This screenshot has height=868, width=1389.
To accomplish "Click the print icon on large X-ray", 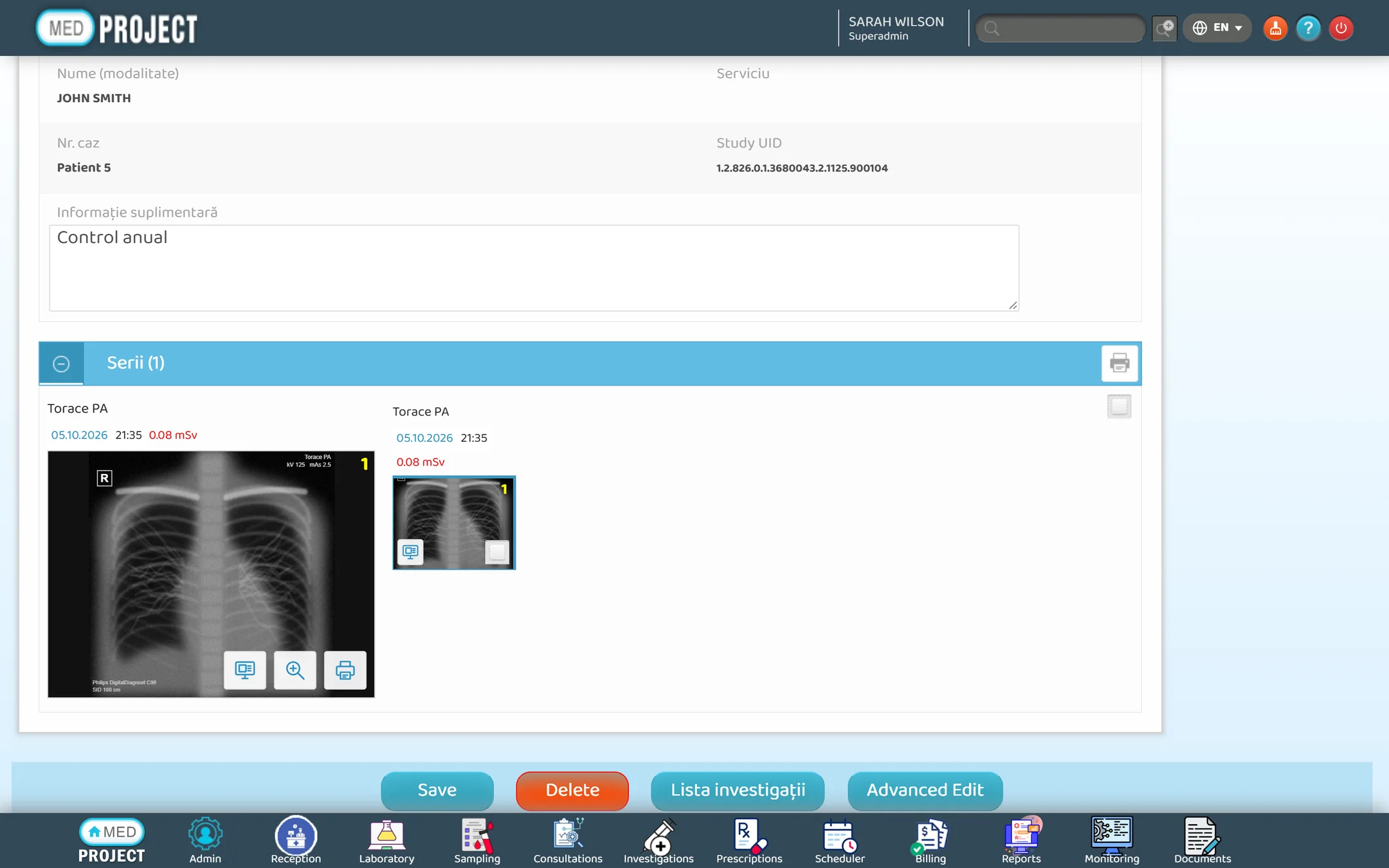I will pos(345,670).
